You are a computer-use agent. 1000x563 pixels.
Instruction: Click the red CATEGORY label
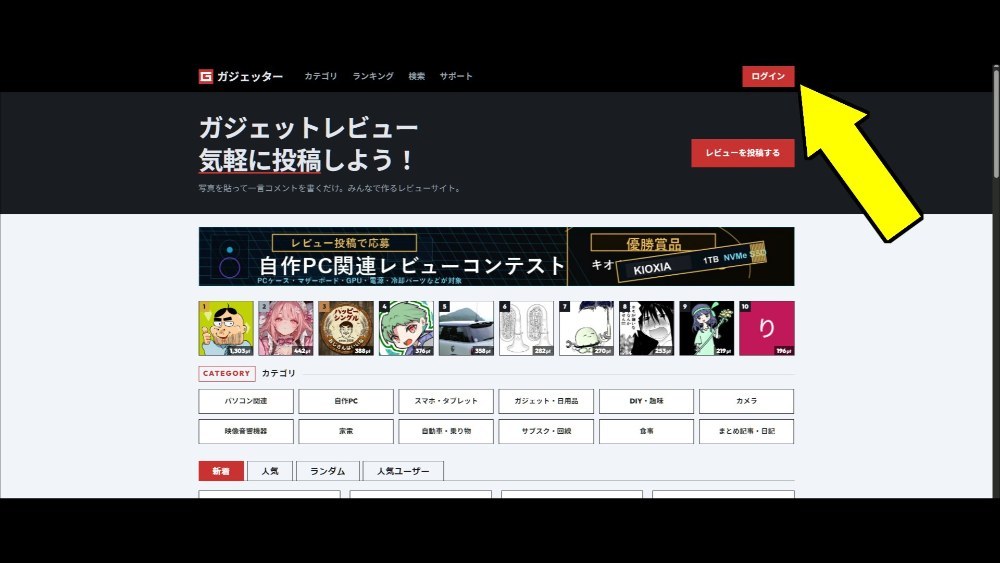[x=226, y=374]
